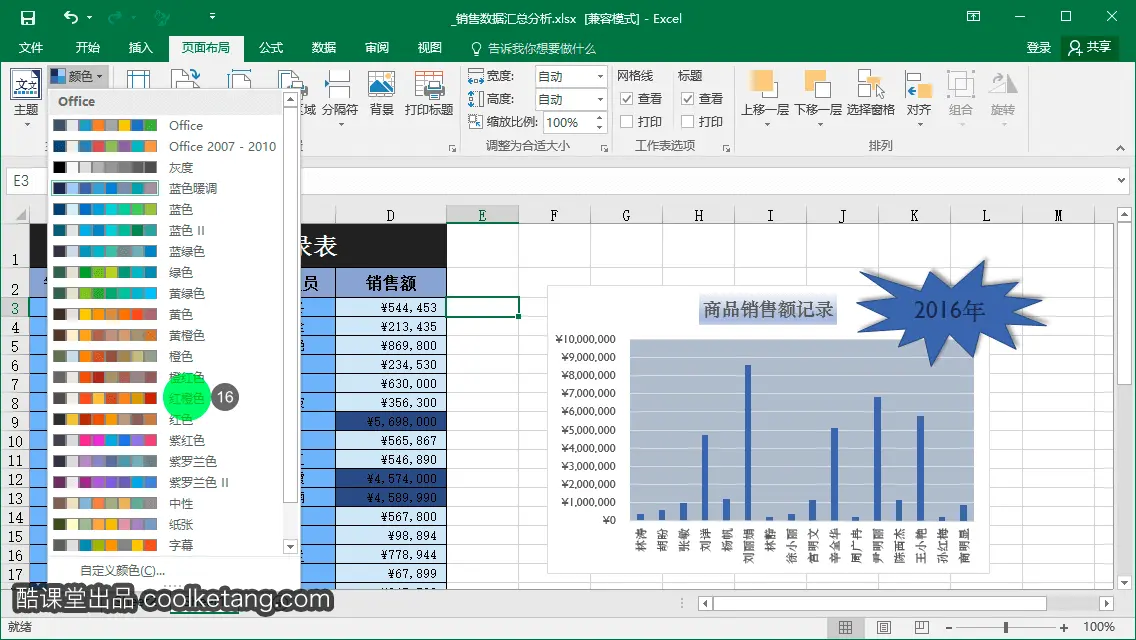Select the 绿色 green color scheme

166,273
